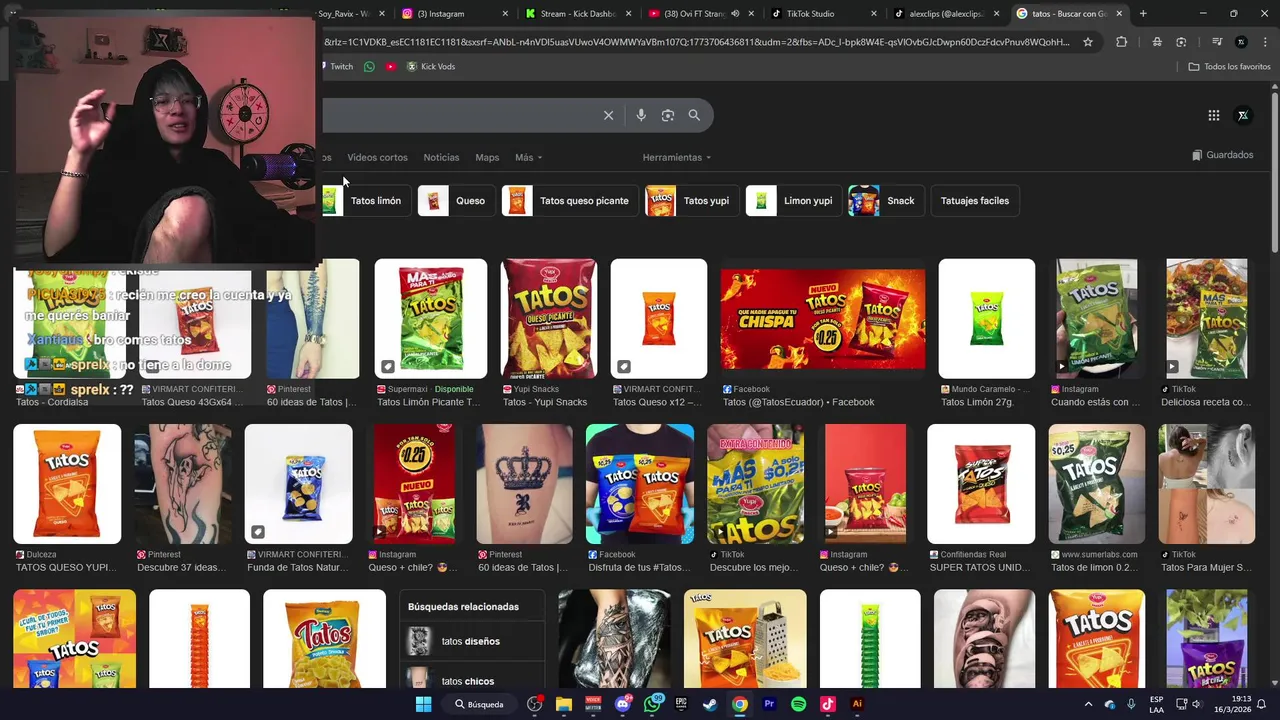
Task: Expand the Más dropdown
Action: (x=528, y=157)
